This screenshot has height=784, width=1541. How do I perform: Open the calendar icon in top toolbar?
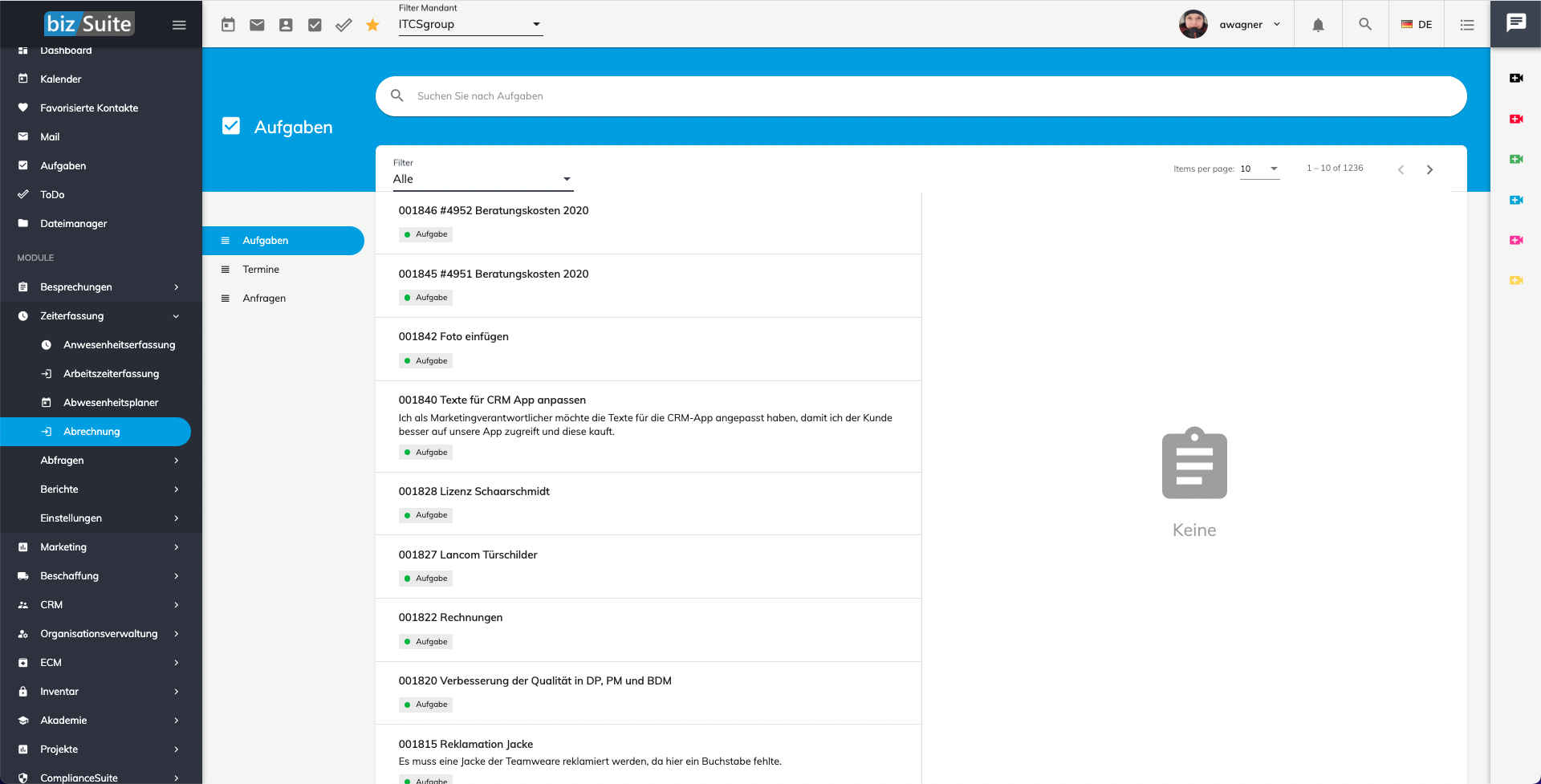(228, 25)
